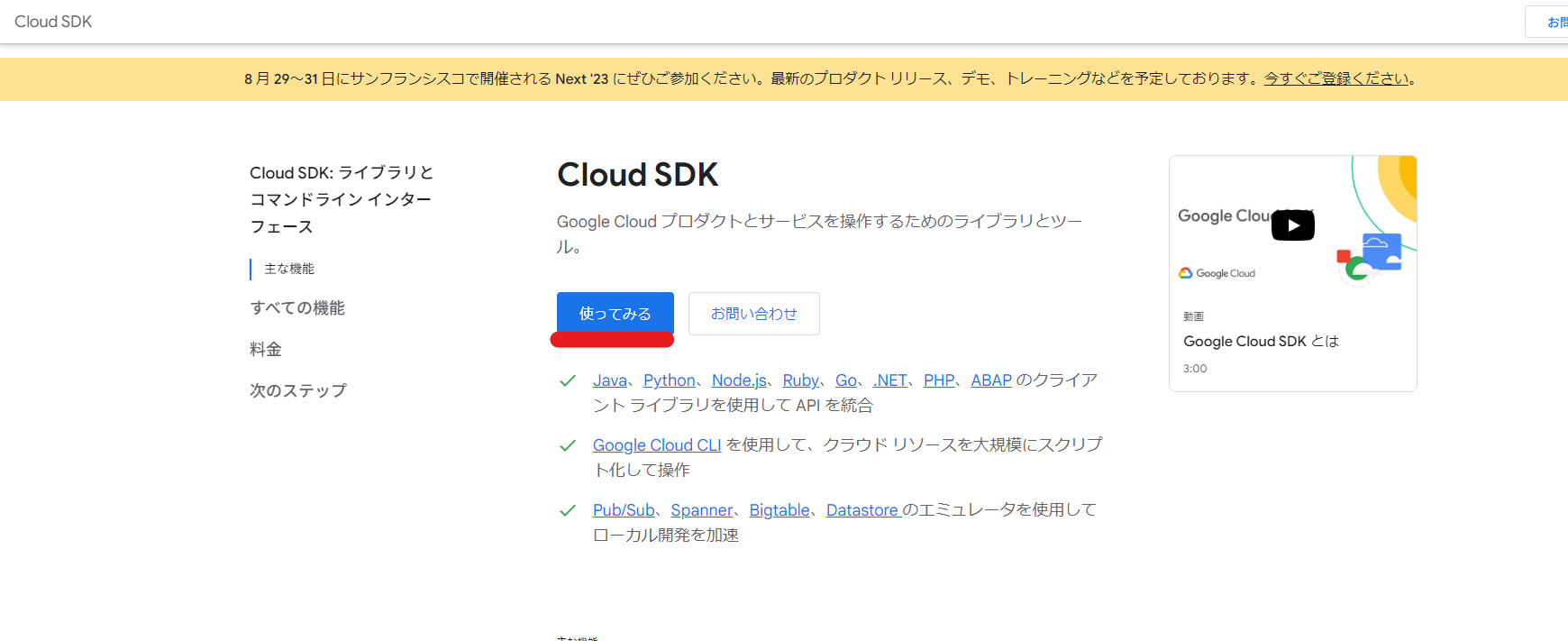Click the 3:00 video duration label
This screenshot has width=1568, height=641.
click(1195, 369)
